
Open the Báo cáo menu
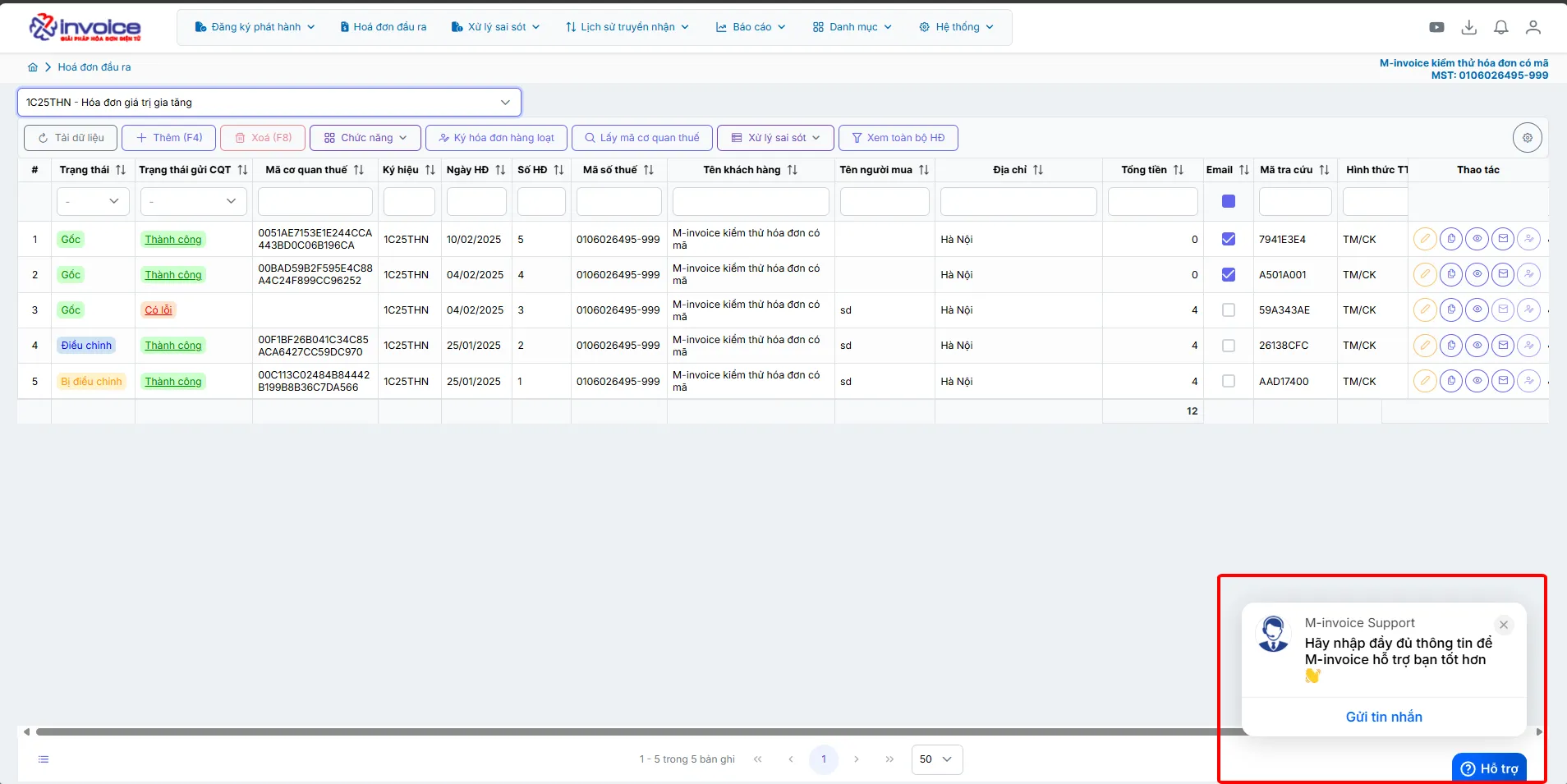(751, 27)
